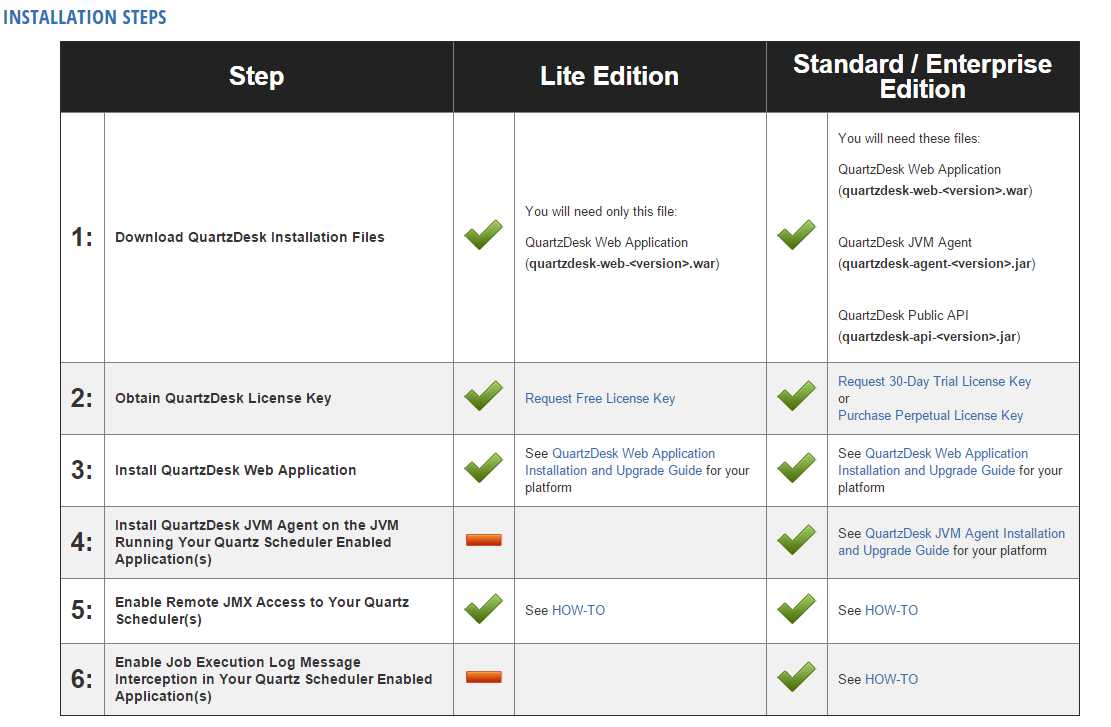Viewport: 1111px width, 727px height.
Task: Open HOW-TO link for Log Message Interception
Action: tap(891, 679)
